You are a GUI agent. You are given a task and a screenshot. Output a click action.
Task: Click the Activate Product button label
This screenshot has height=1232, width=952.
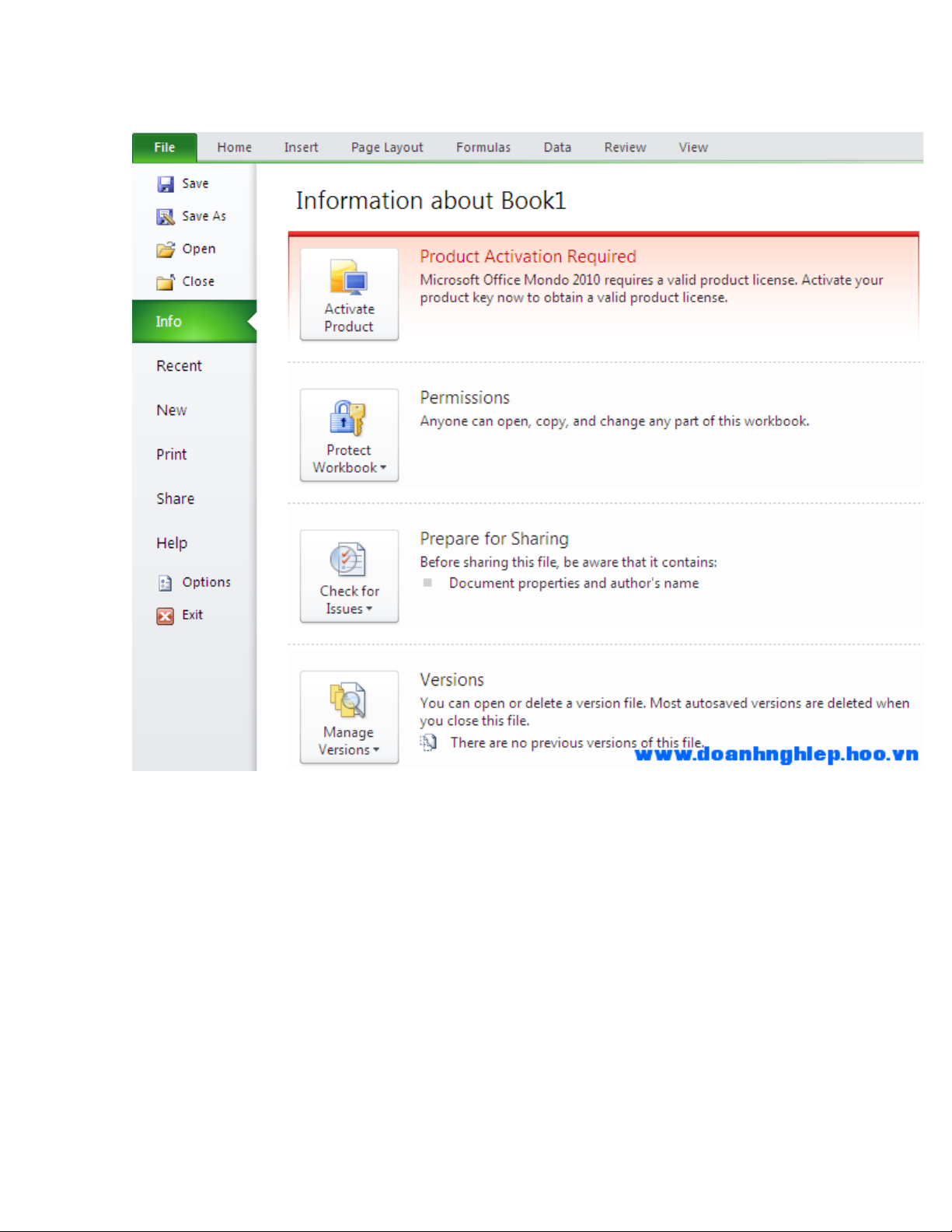349,318
